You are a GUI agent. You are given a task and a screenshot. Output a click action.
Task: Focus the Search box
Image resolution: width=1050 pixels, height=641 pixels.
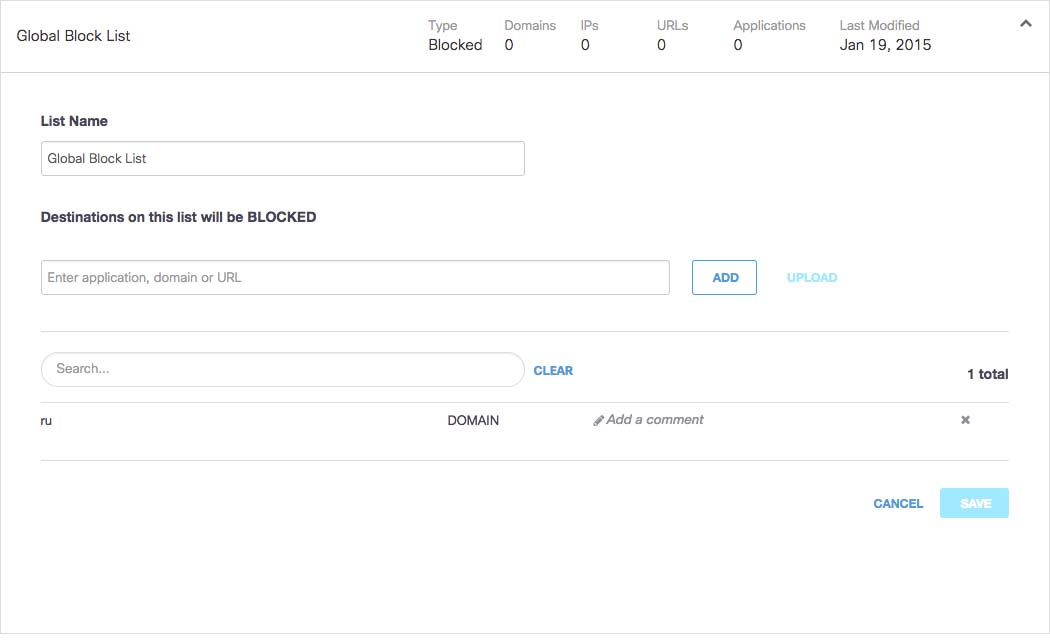(283, 370)
